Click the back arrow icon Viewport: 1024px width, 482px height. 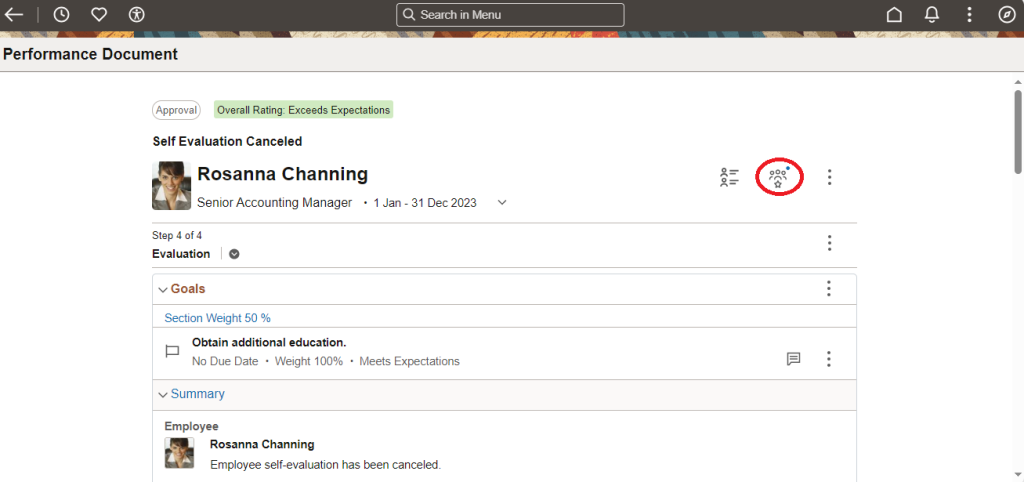pyautogui.click(x=14, y=15)
